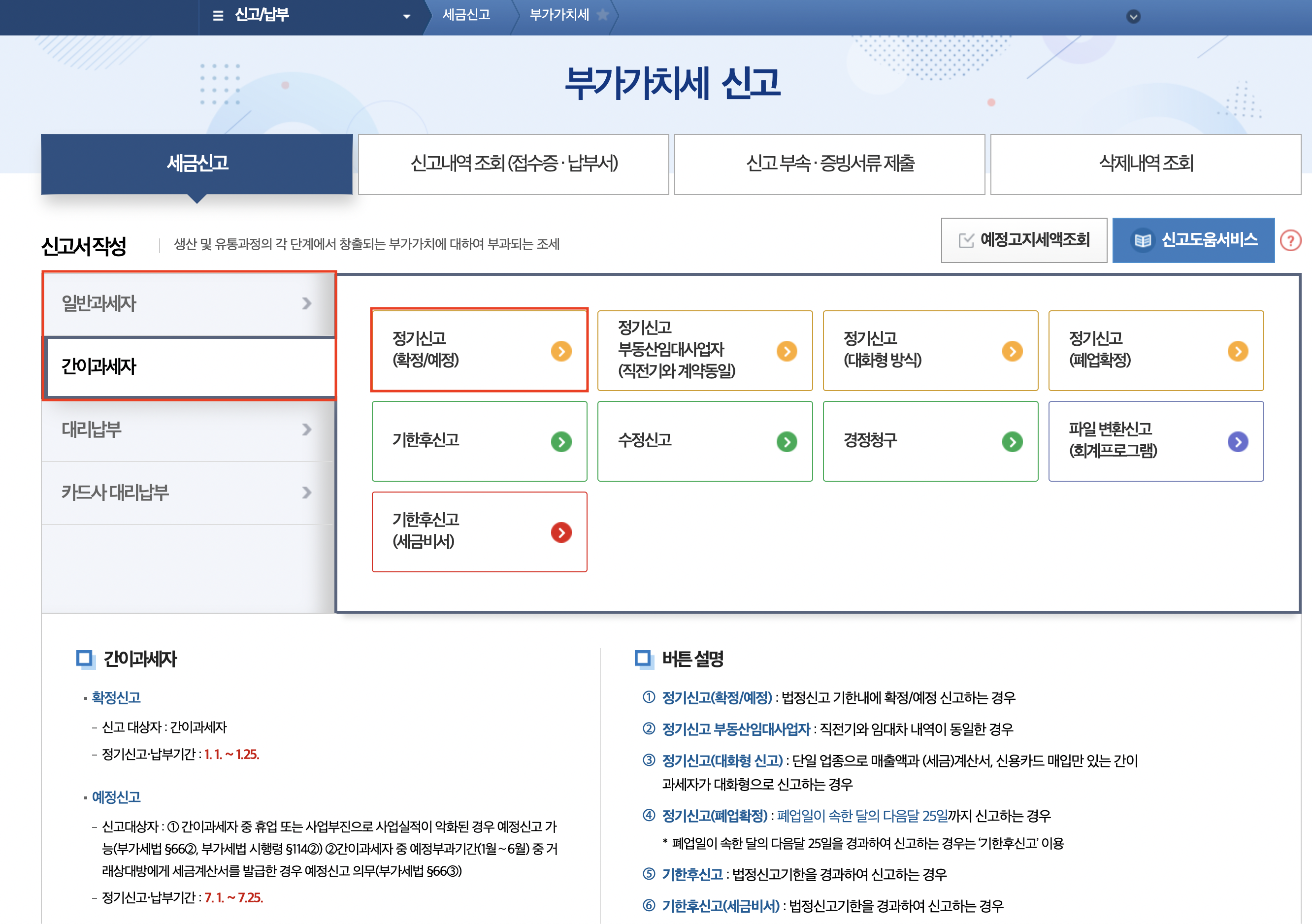
Task: Click the hamburger menu icon beside 신고/납부
Action: (218, 15)
